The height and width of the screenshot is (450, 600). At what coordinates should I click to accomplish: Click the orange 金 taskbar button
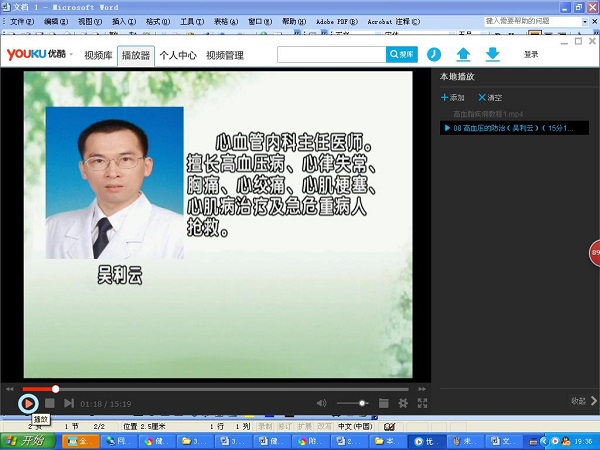[81, 441]
